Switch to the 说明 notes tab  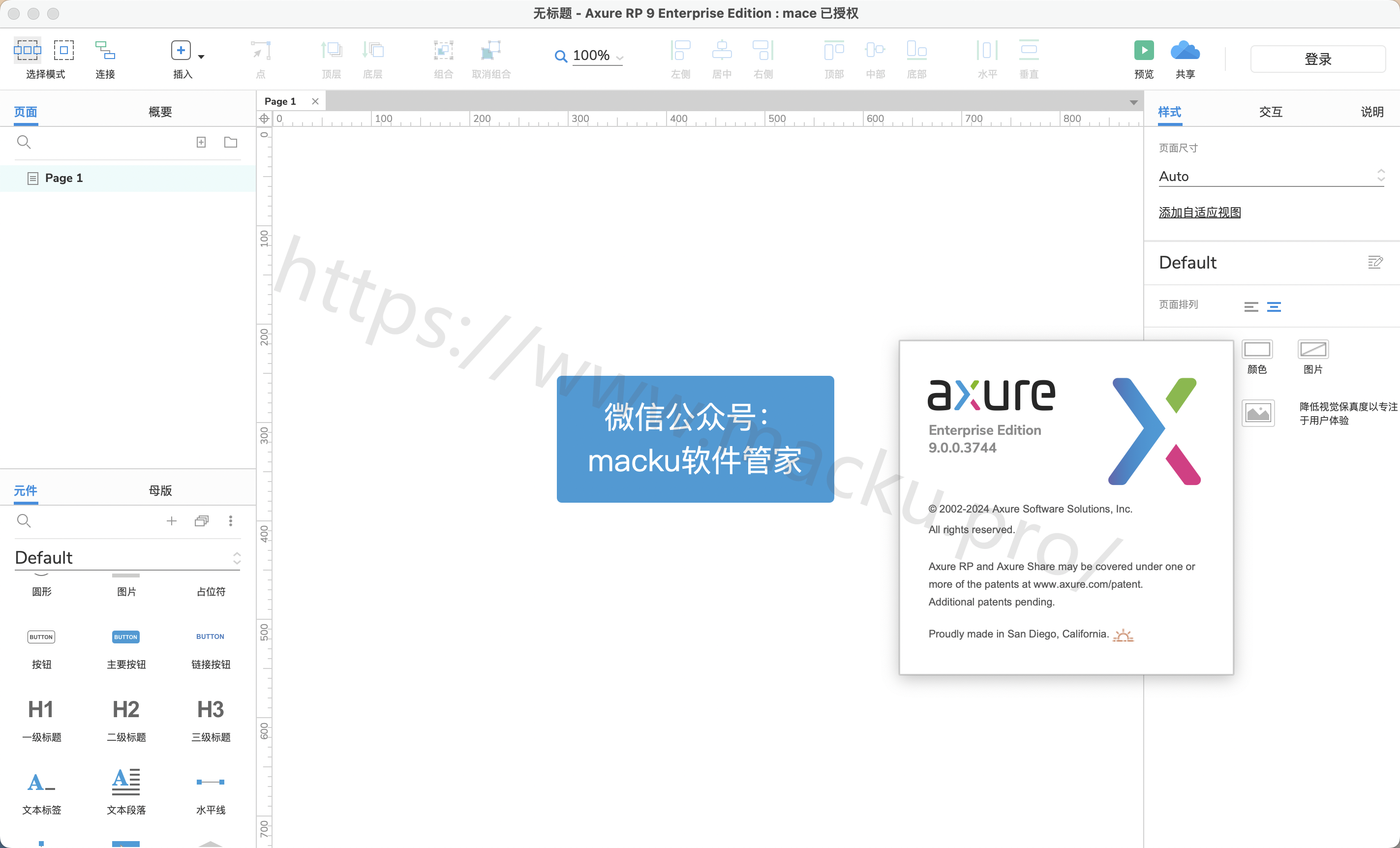1371,112
